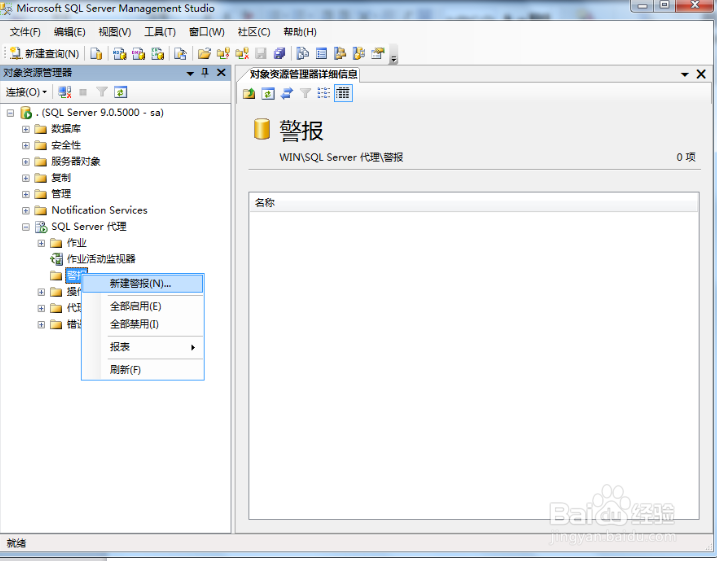Expand the 复制 folder node
Screen dimensions: 717x561
click(26, 178)
